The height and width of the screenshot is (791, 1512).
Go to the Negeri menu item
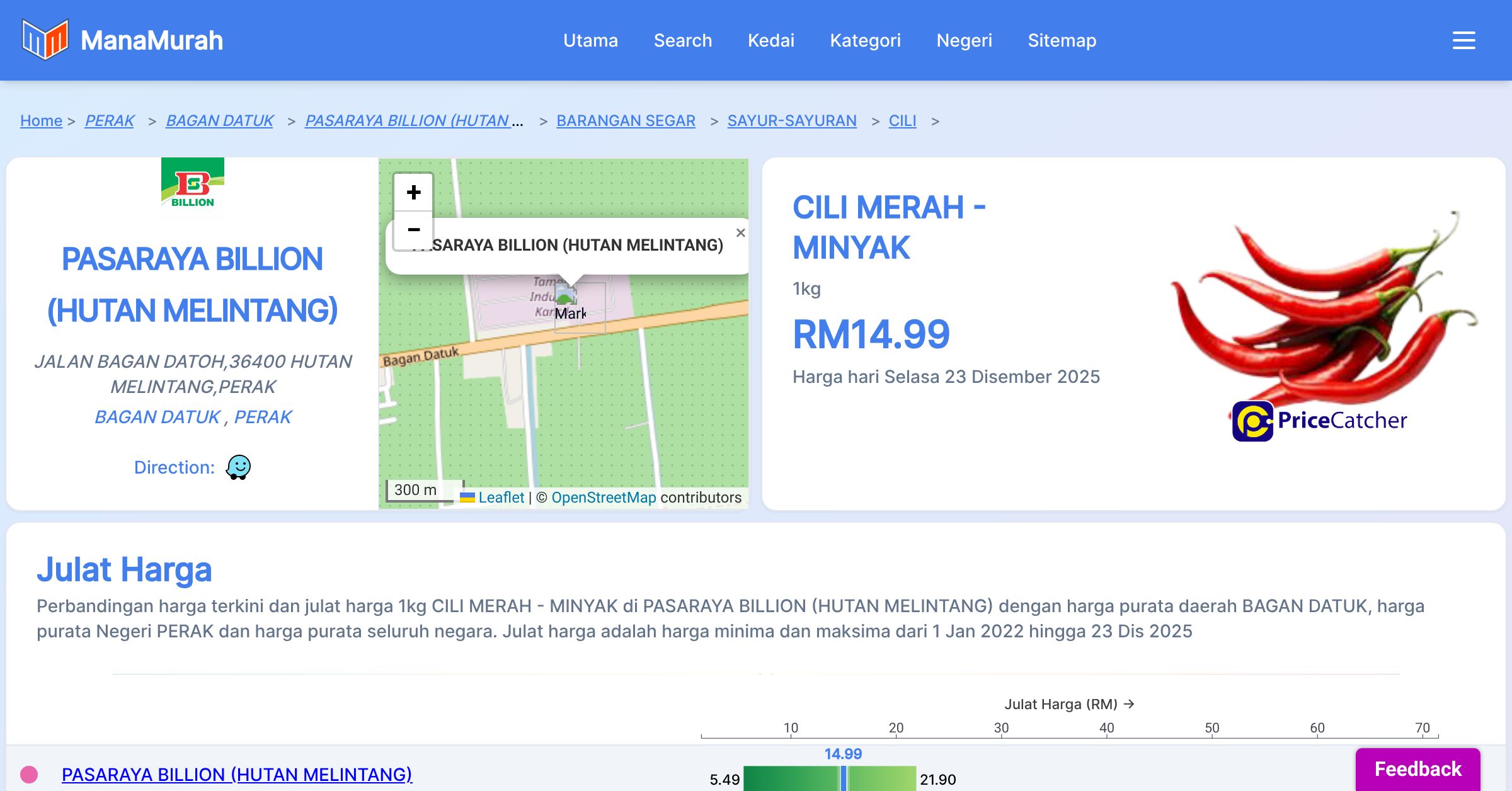(964, 40)
